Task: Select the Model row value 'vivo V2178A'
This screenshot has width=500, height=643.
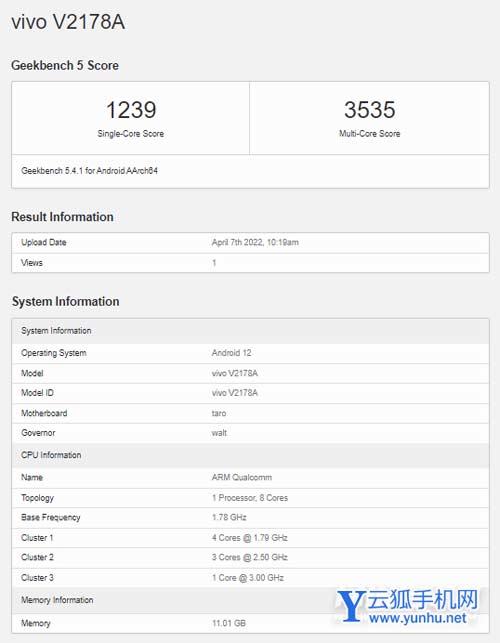Action: [235, 373]
